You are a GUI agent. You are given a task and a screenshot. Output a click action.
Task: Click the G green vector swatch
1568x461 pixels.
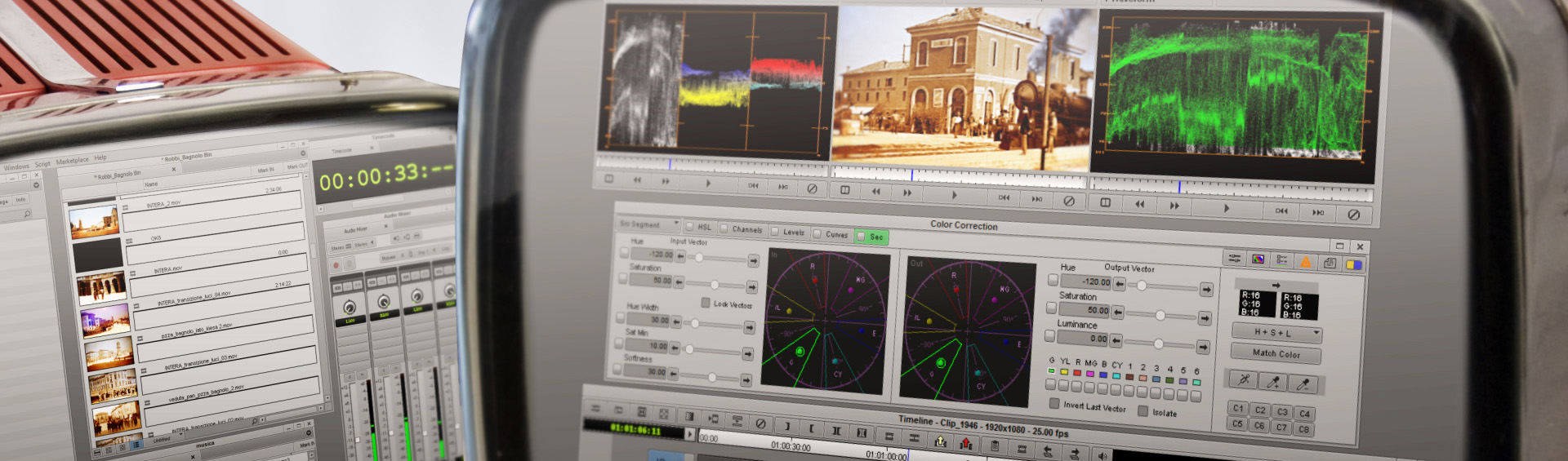point(1051,370)
